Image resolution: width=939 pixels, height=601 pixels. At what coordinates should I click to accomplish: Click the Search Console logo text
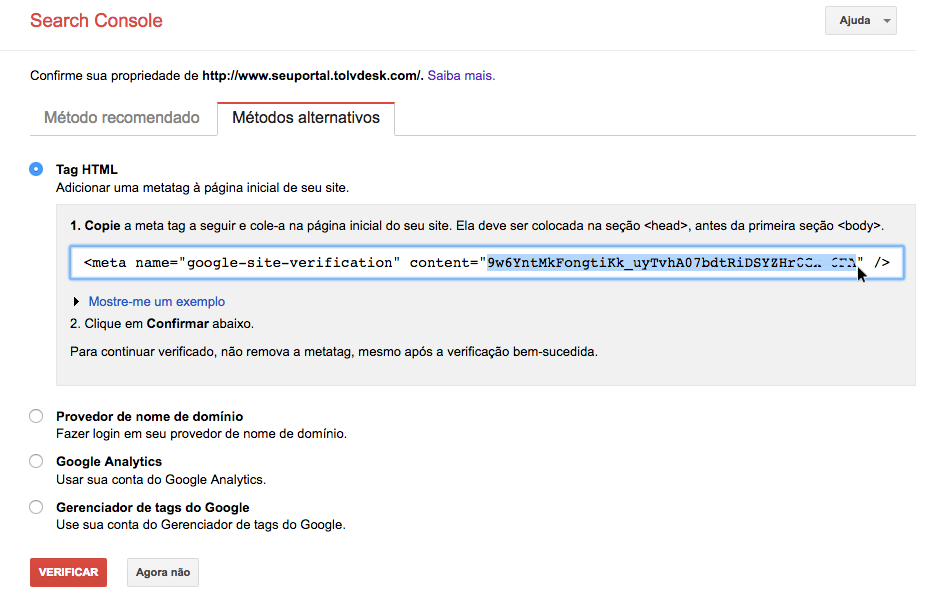(96, 20)
